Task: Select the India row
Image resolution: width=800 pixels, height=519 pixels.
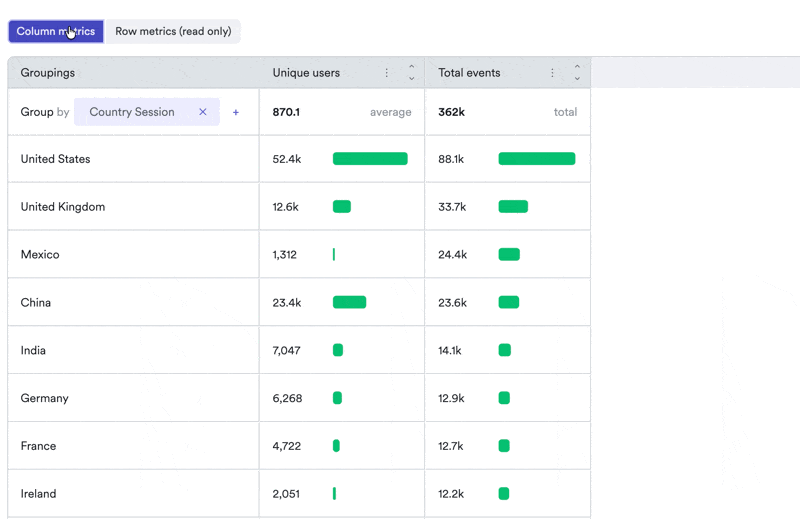Action: (299, 350)
